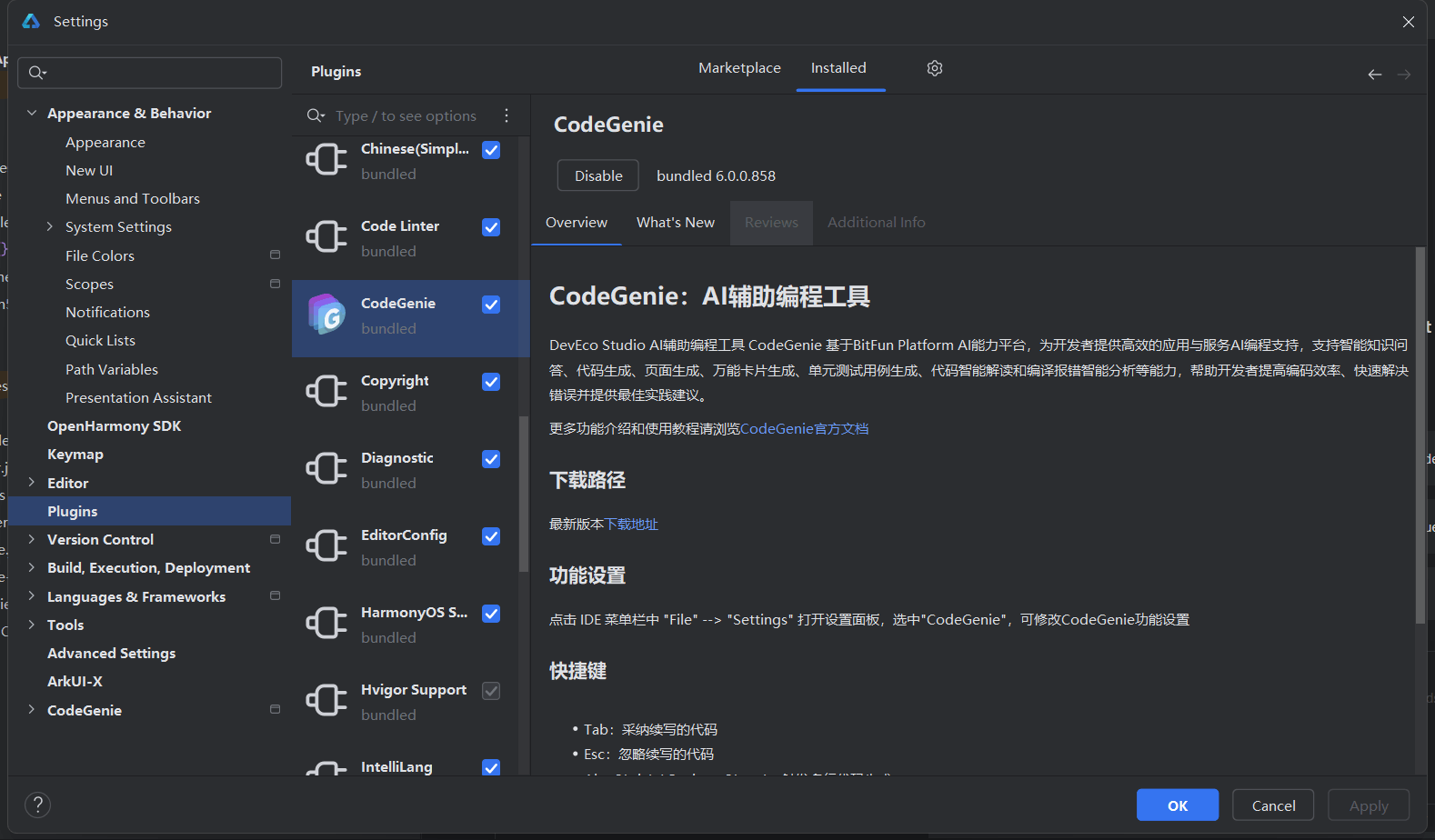Open the CodeGenie官方文档 link
The height and width of the screenshot is (840, 1435).
pos(805,429)
